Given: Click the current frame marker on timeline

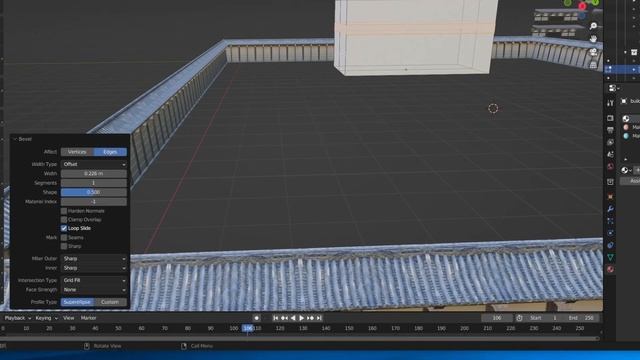Looking at the screenshot, I should tap(248, 328).
